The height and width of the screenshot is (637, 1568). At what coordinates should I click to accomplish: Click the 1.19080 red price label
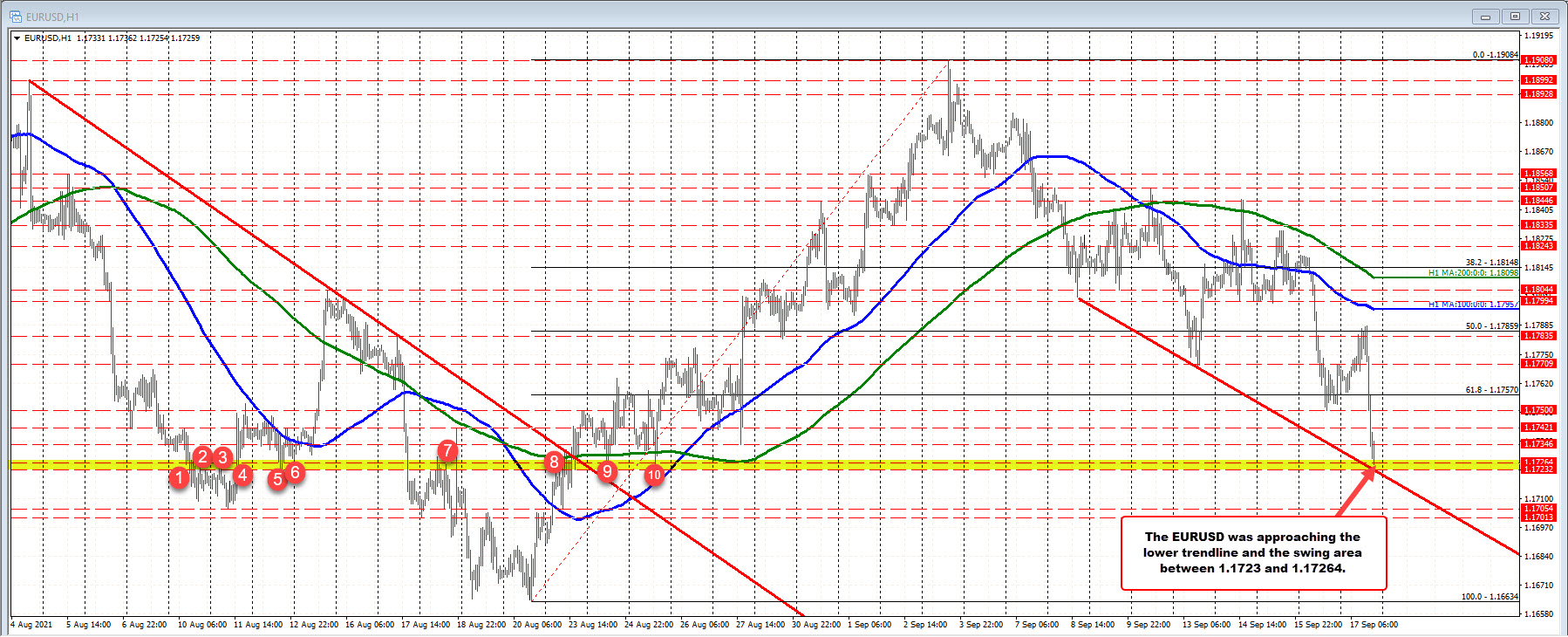[x=1537, y=60]
